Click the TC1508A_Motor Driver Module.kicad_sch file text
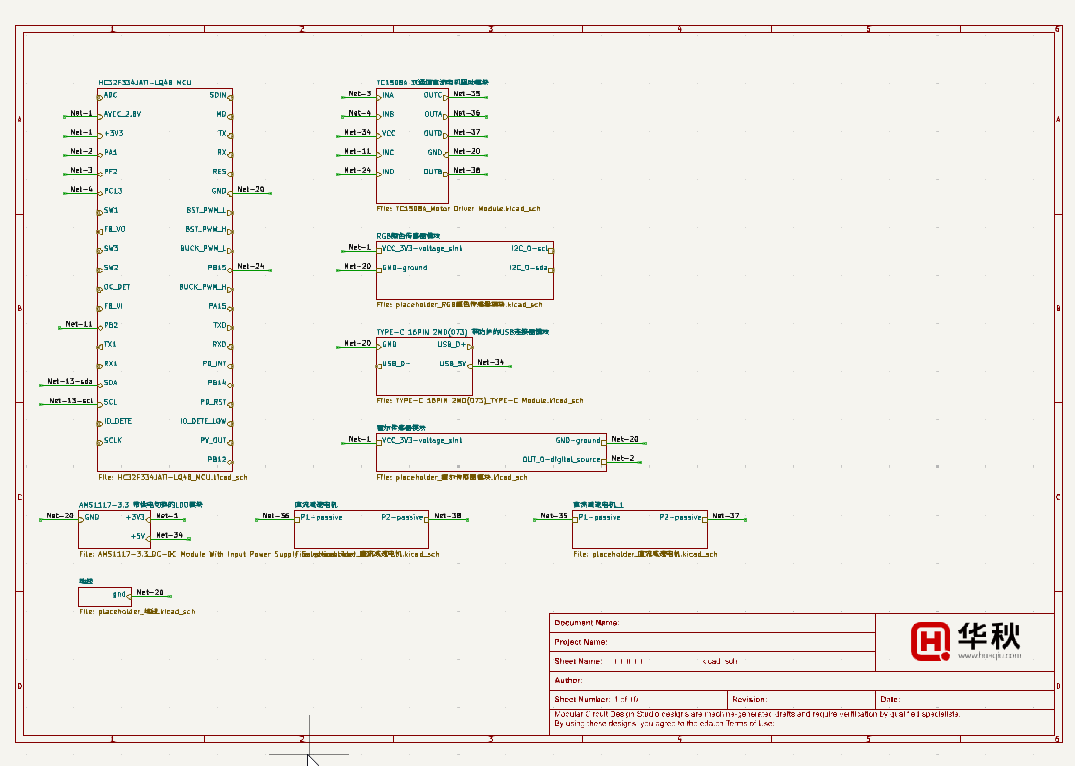This screenshot has width=1075, height=766. pos(458,208)
